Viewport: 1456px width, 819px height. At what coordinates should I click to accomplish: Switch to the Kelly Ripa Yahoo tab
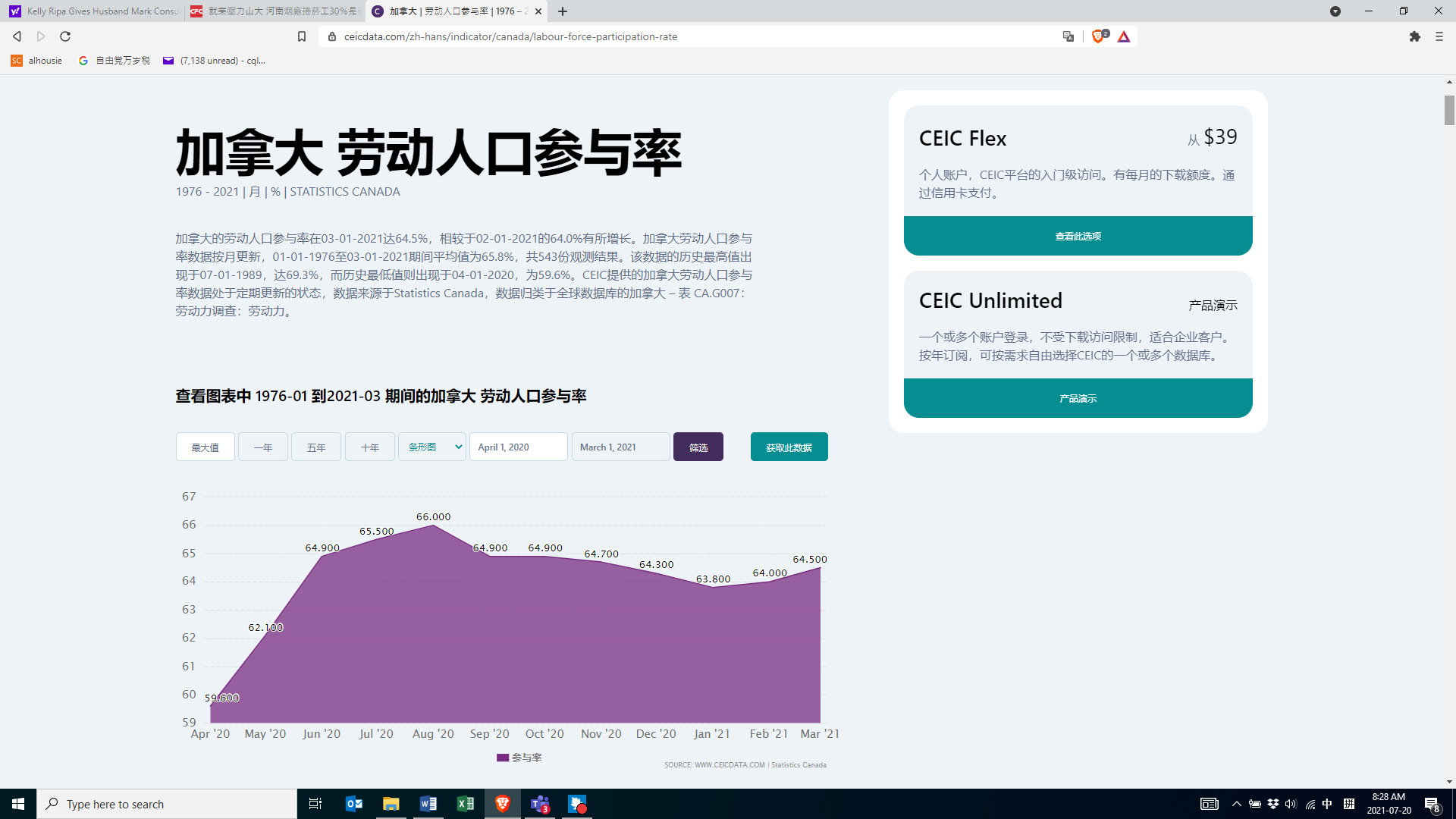tap(95, 11)
